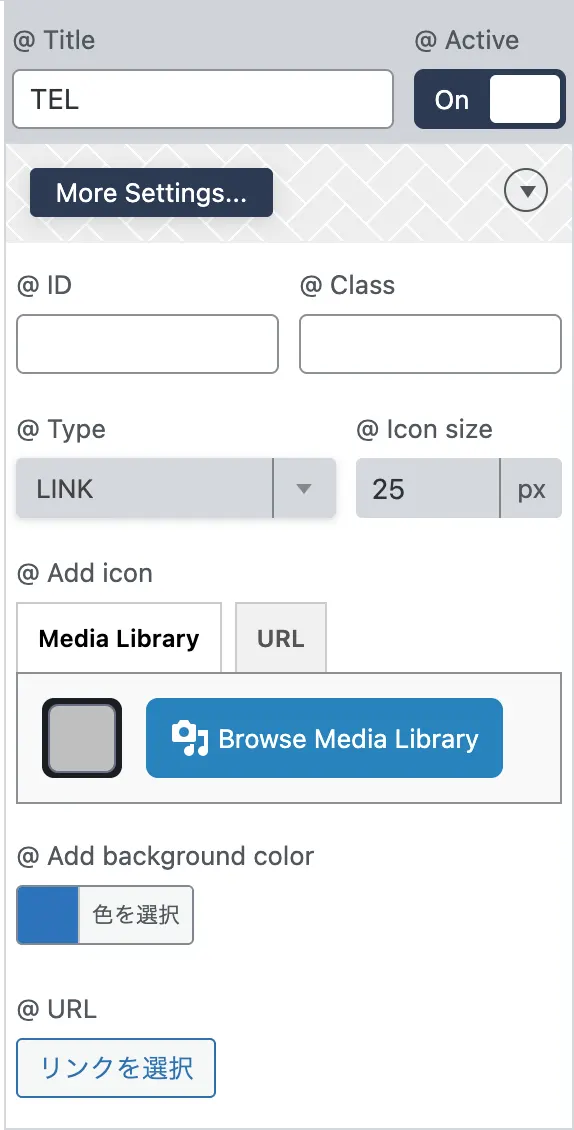Switch to the Media Library tab
The image size is (574, 1130).
point(119,638)
